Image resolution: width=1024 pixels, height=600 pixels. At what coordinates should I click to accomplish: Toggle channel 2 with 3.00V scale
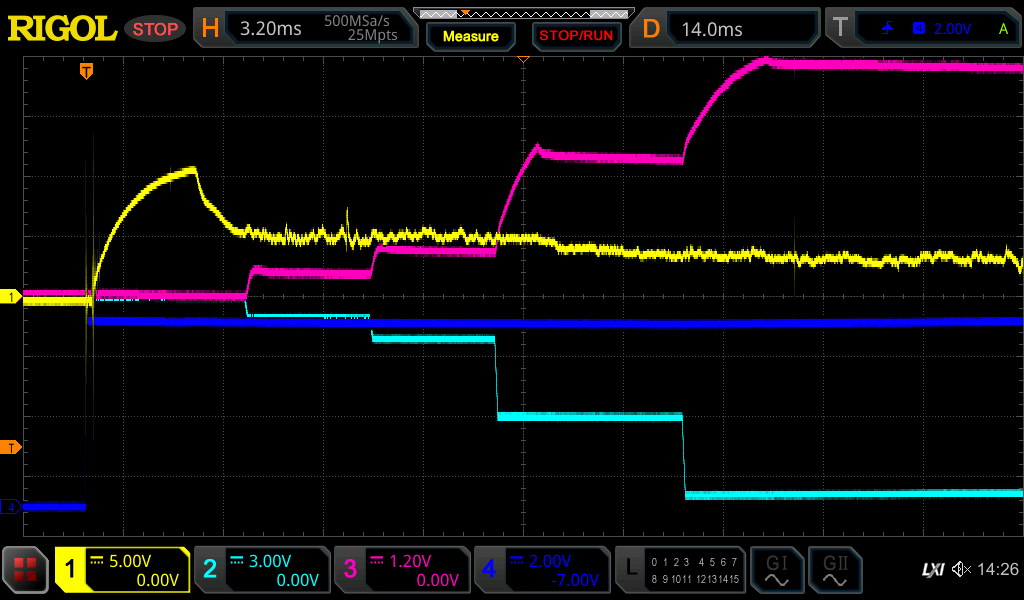[x=260, y=571]
